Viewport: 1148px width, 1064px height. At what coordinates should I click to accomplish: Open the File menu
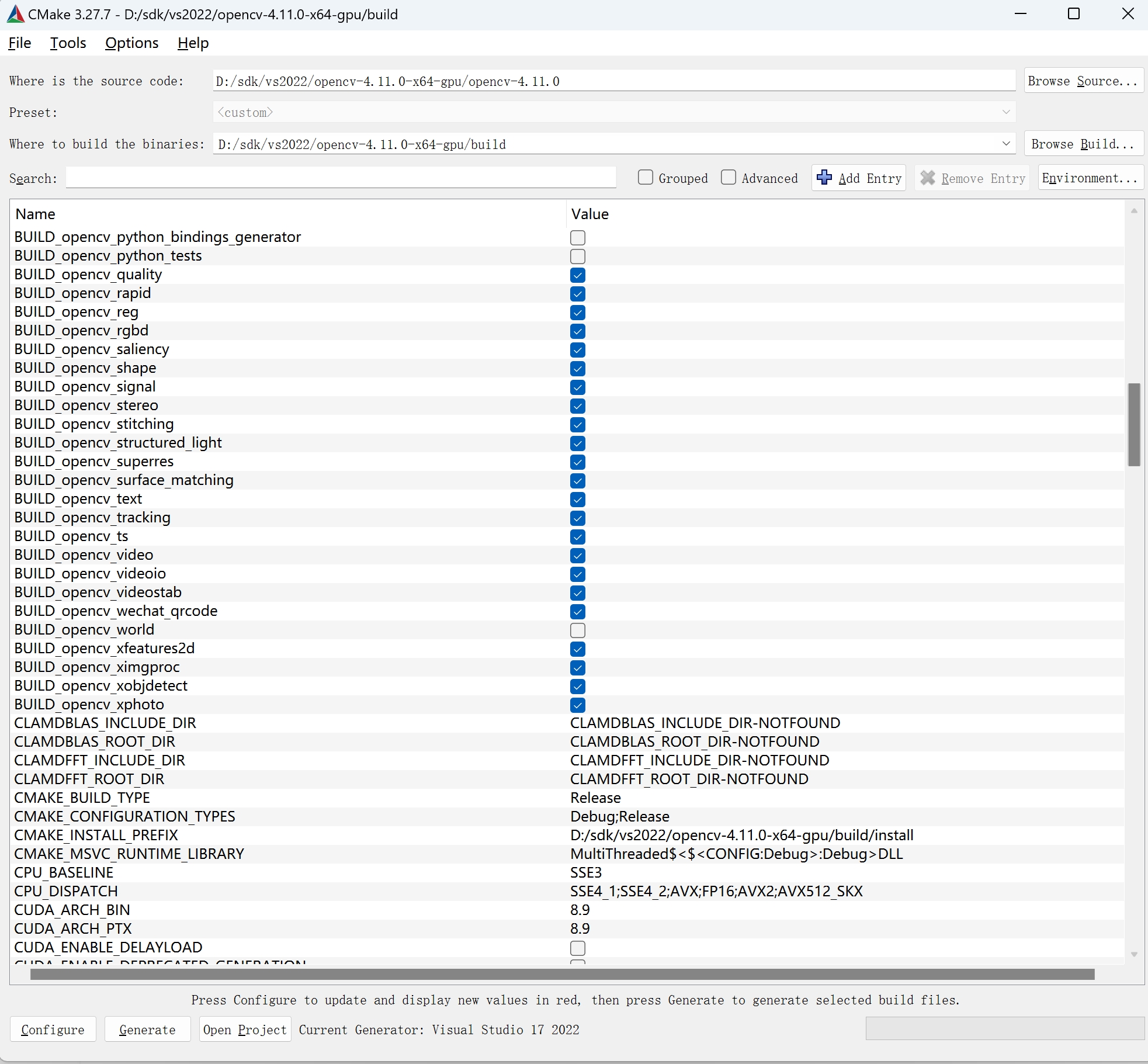[x=19, y=43]
